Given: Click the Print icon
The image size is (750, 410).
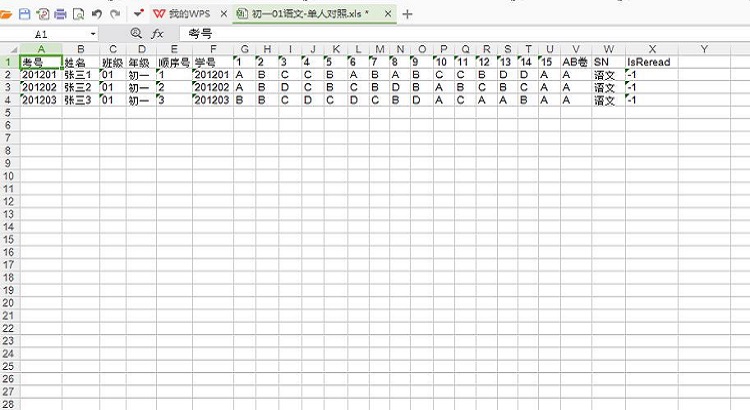Looking at the screenshot, I should (x=60, y=14).
